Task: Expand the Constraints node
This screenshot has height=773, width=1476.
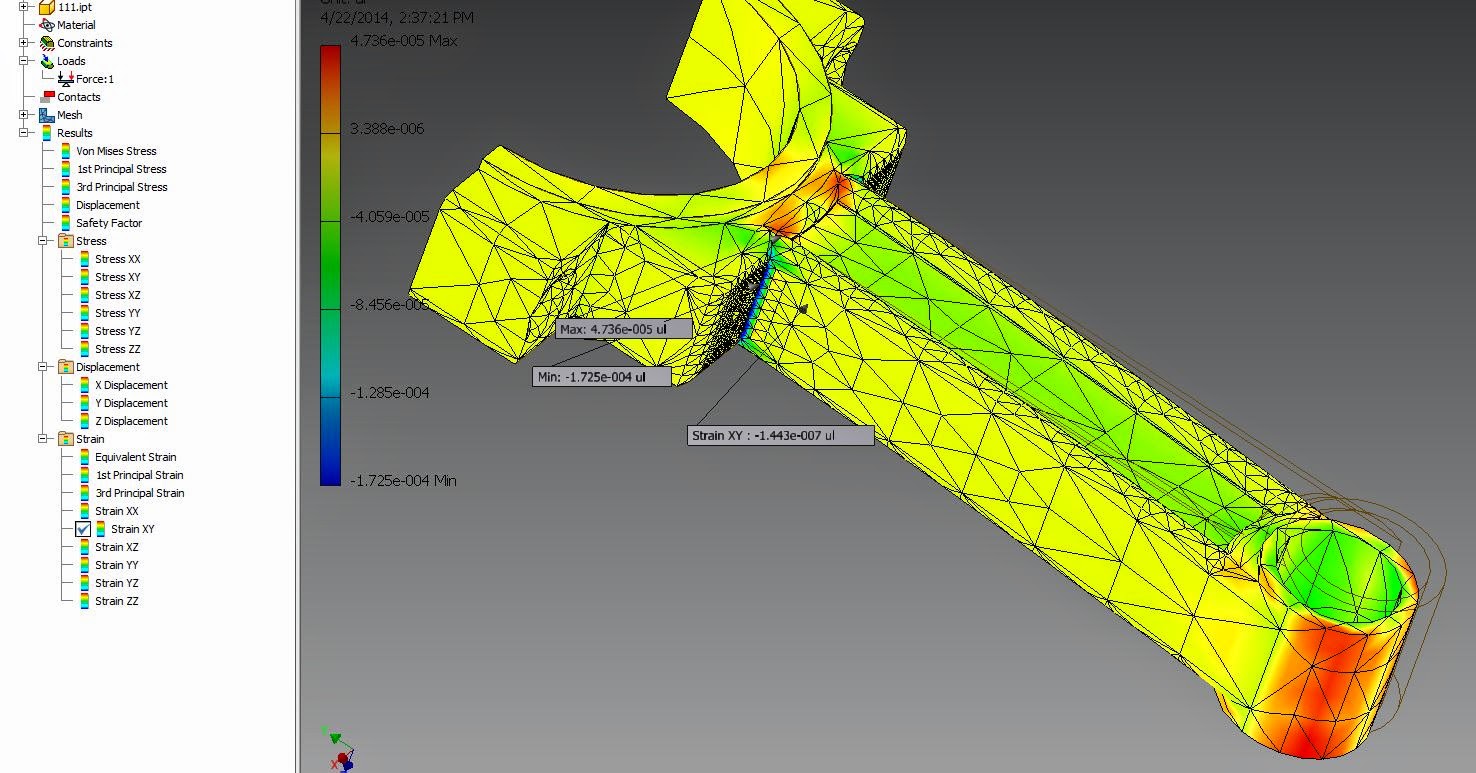Action: [x=24, y=43]
